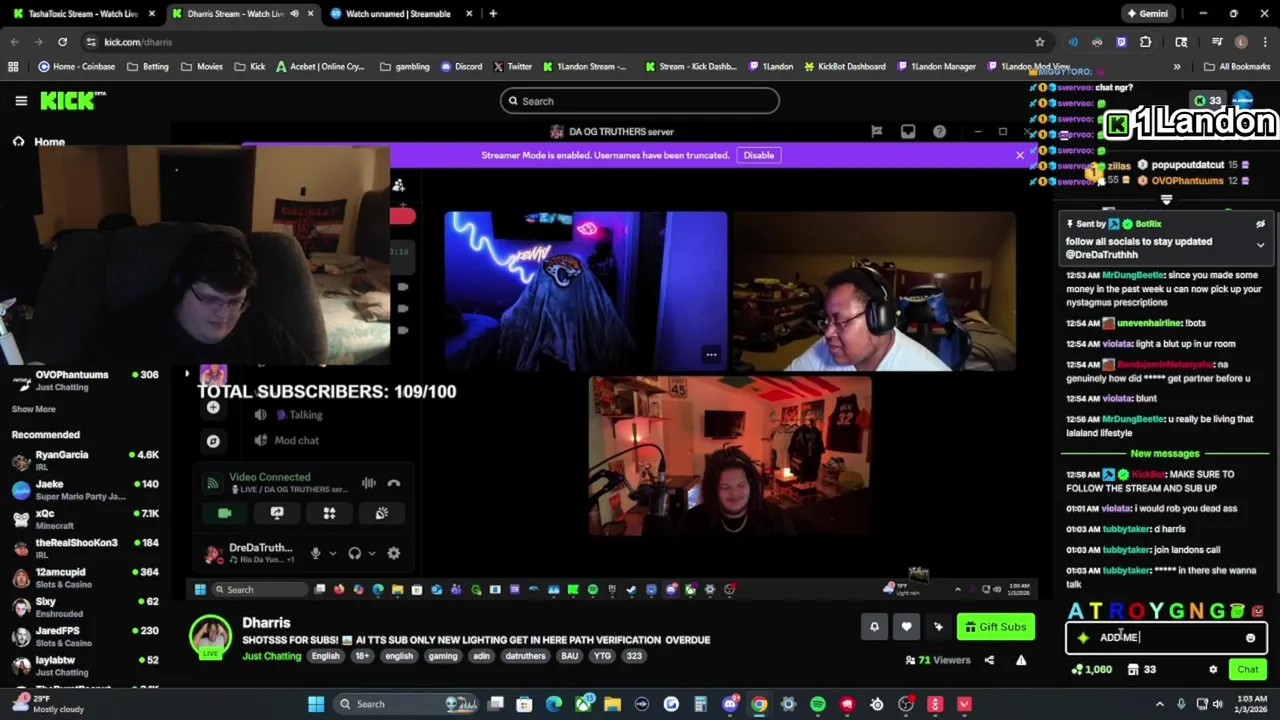Open options on the blue-lit camera tile
Screen dimensions: 1280x720
pos(711,354)
